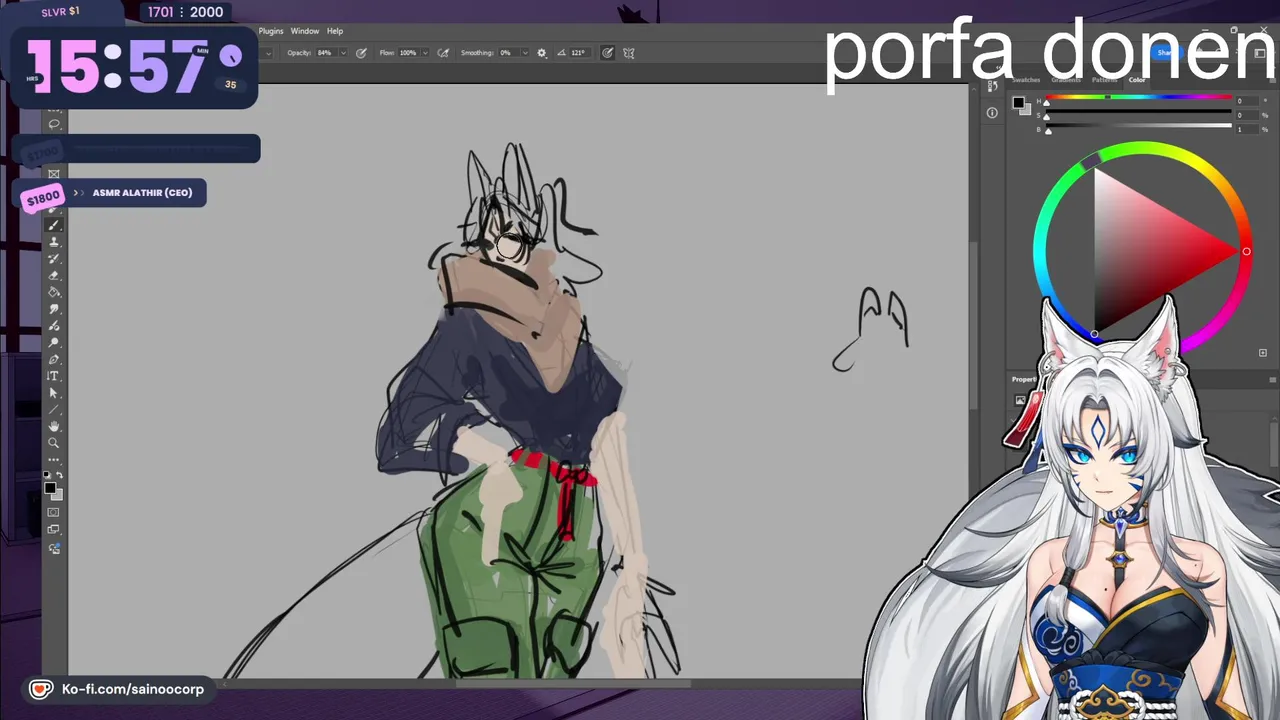
Task: Expand the Opacity 84% dropdown
Action: click(x=343, y=53)
